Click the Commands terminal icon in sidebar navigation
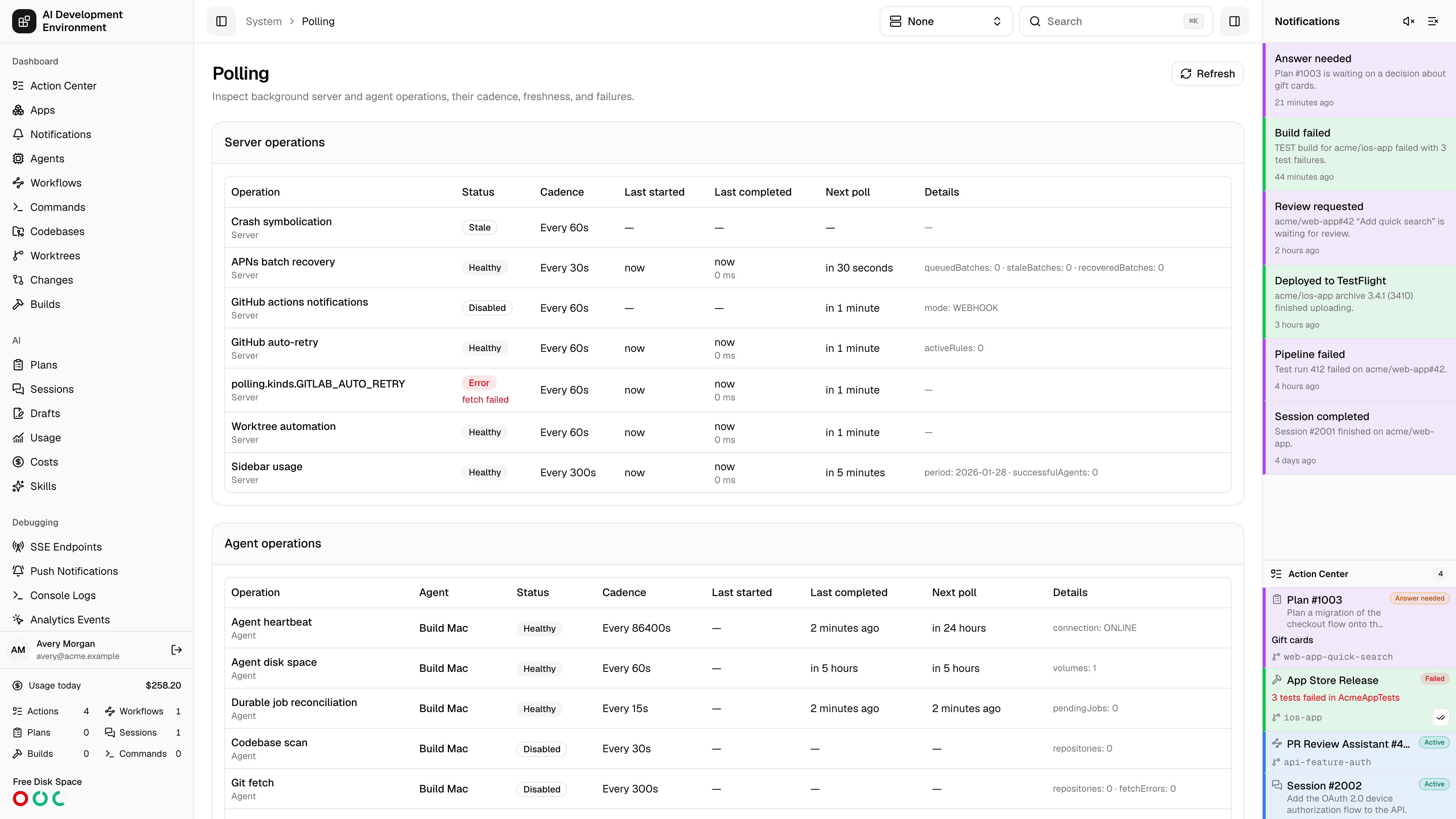 pyautogui.click(x=18, y=207)
